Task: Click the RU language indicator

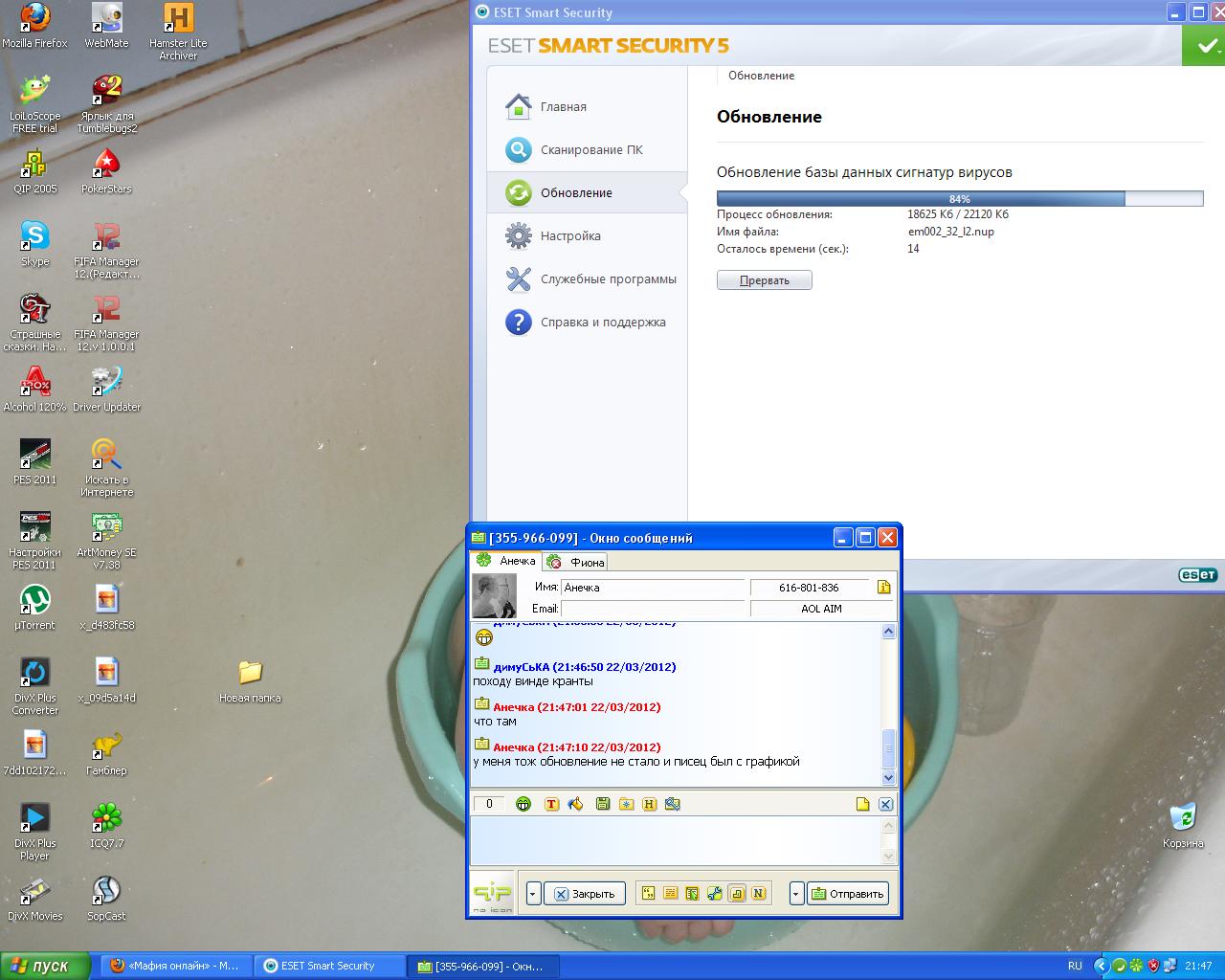Action: (x=1075, y=966)
